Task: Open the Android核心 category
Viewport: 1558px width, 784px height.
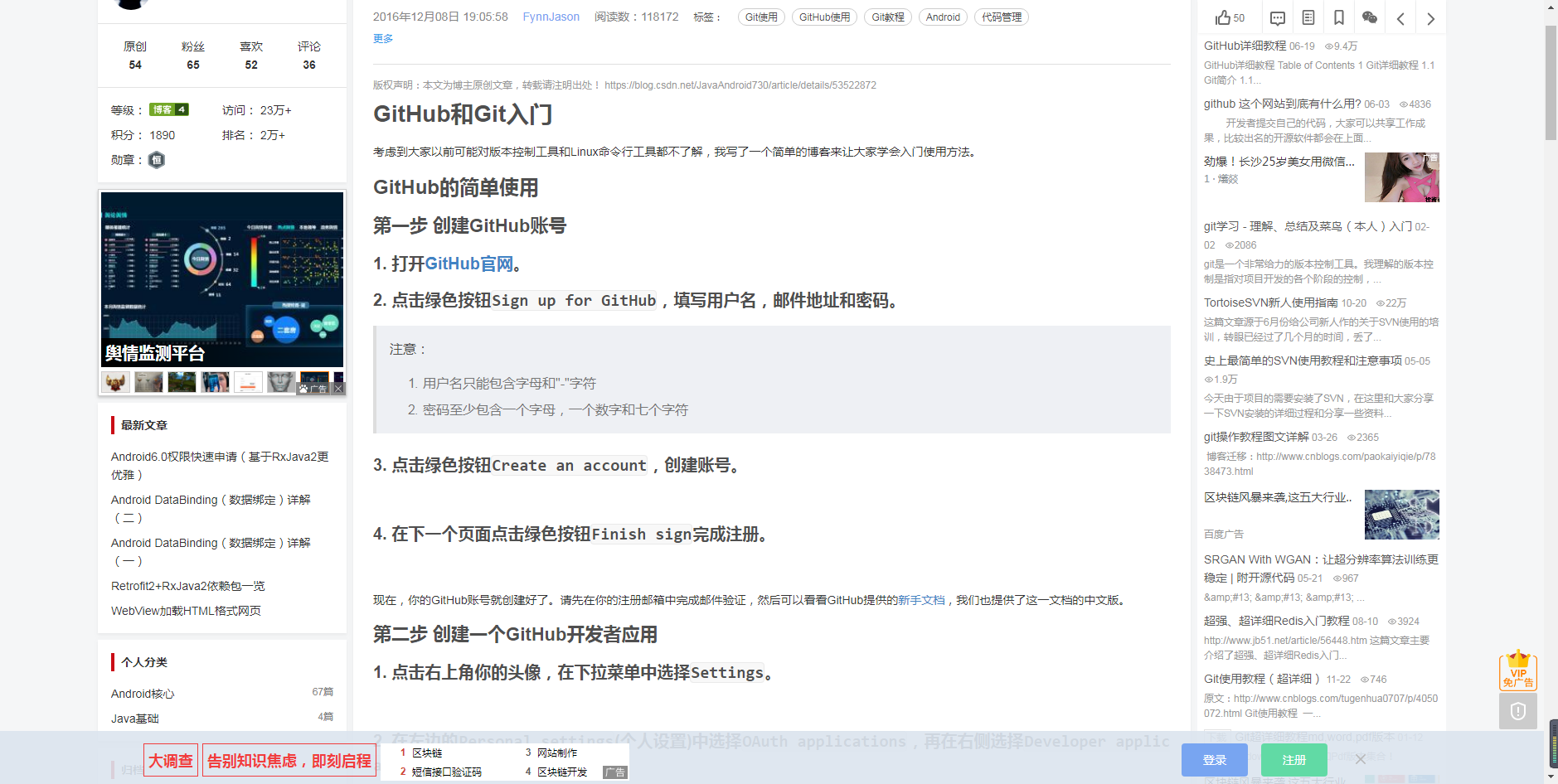Action: click(x=143, y=694)
